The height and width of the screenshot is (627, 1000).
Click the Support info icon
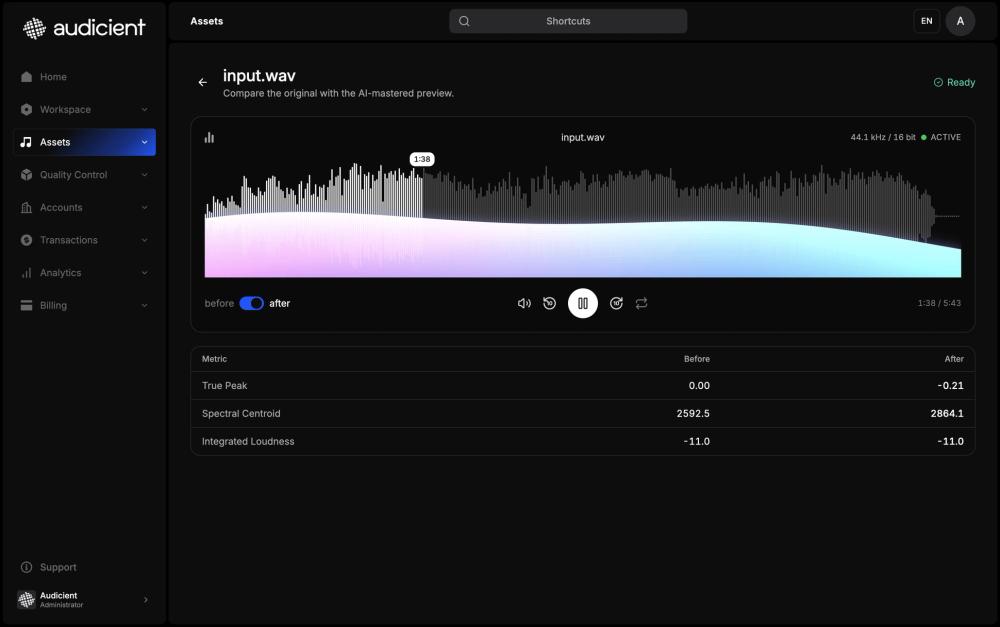point(26,567)
